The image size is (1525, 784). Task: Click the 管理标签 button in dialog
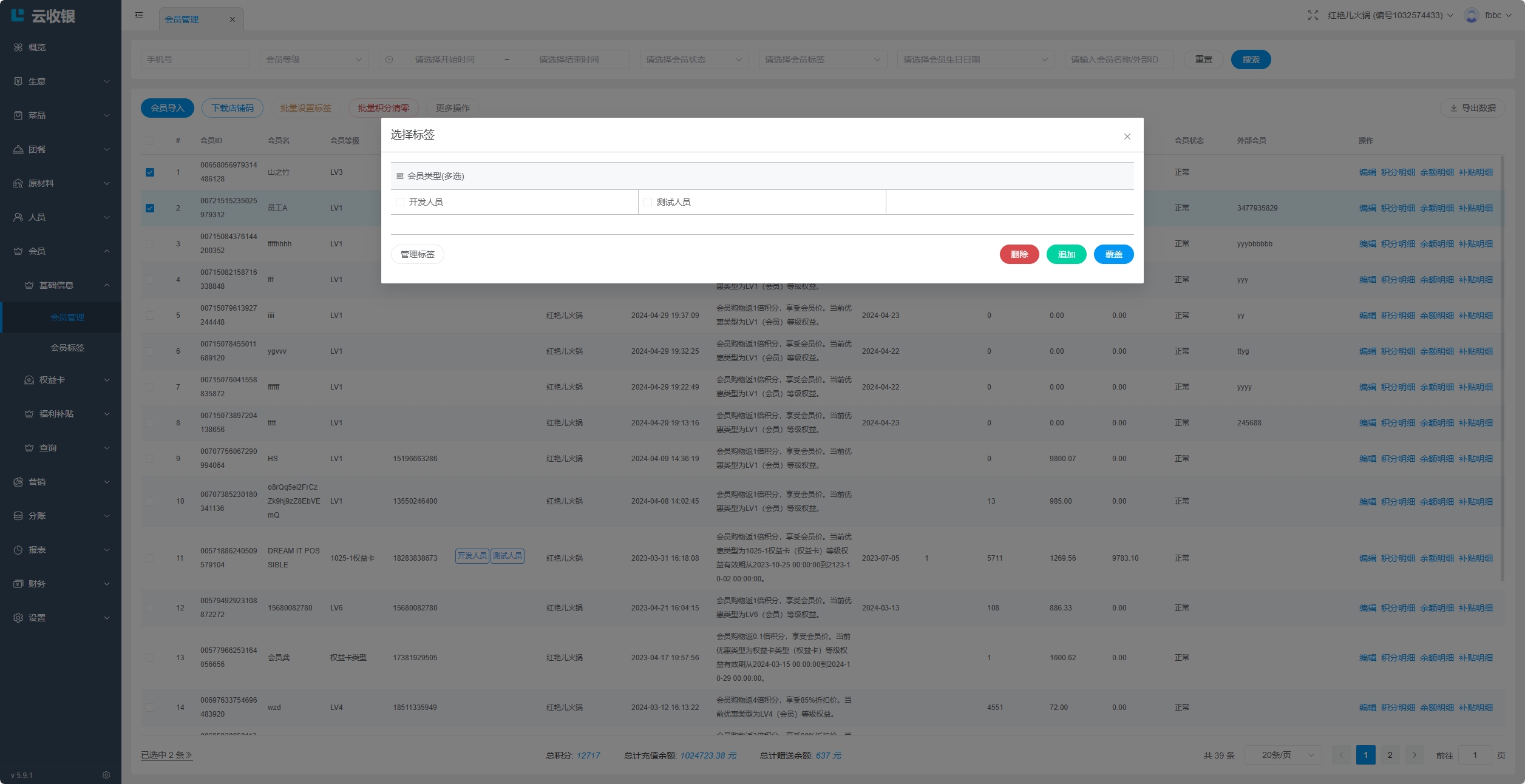point(417,254)
